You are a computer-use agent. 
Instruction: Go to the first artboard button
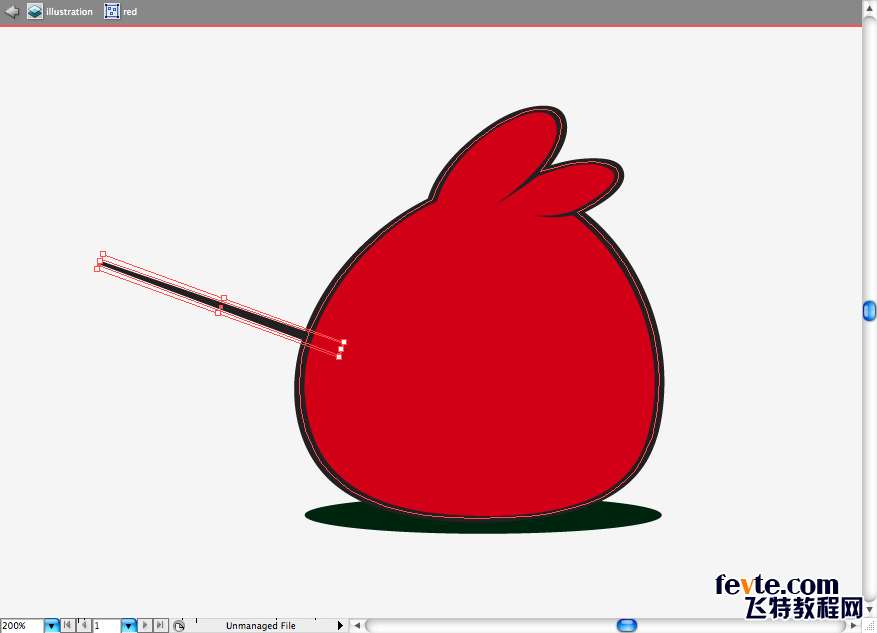68,626
